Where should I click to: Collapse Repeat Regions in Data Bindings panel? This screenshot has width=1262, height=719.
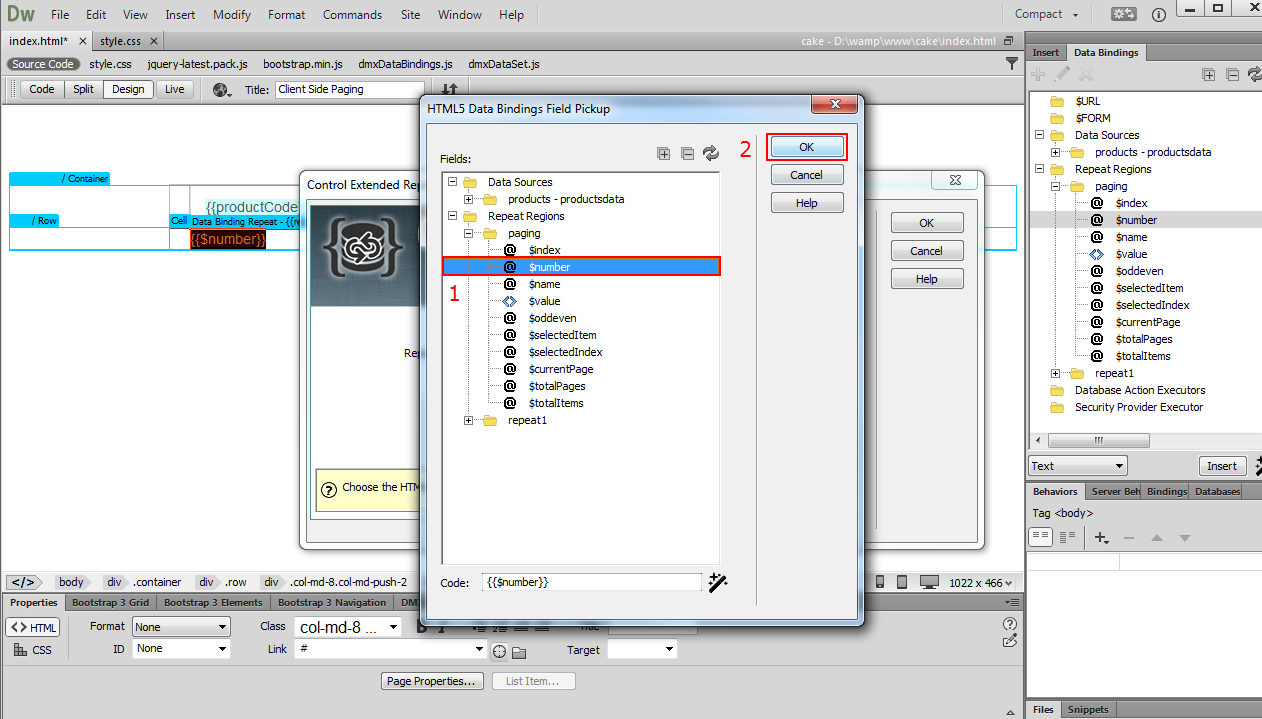click(x=1040, y=169)
